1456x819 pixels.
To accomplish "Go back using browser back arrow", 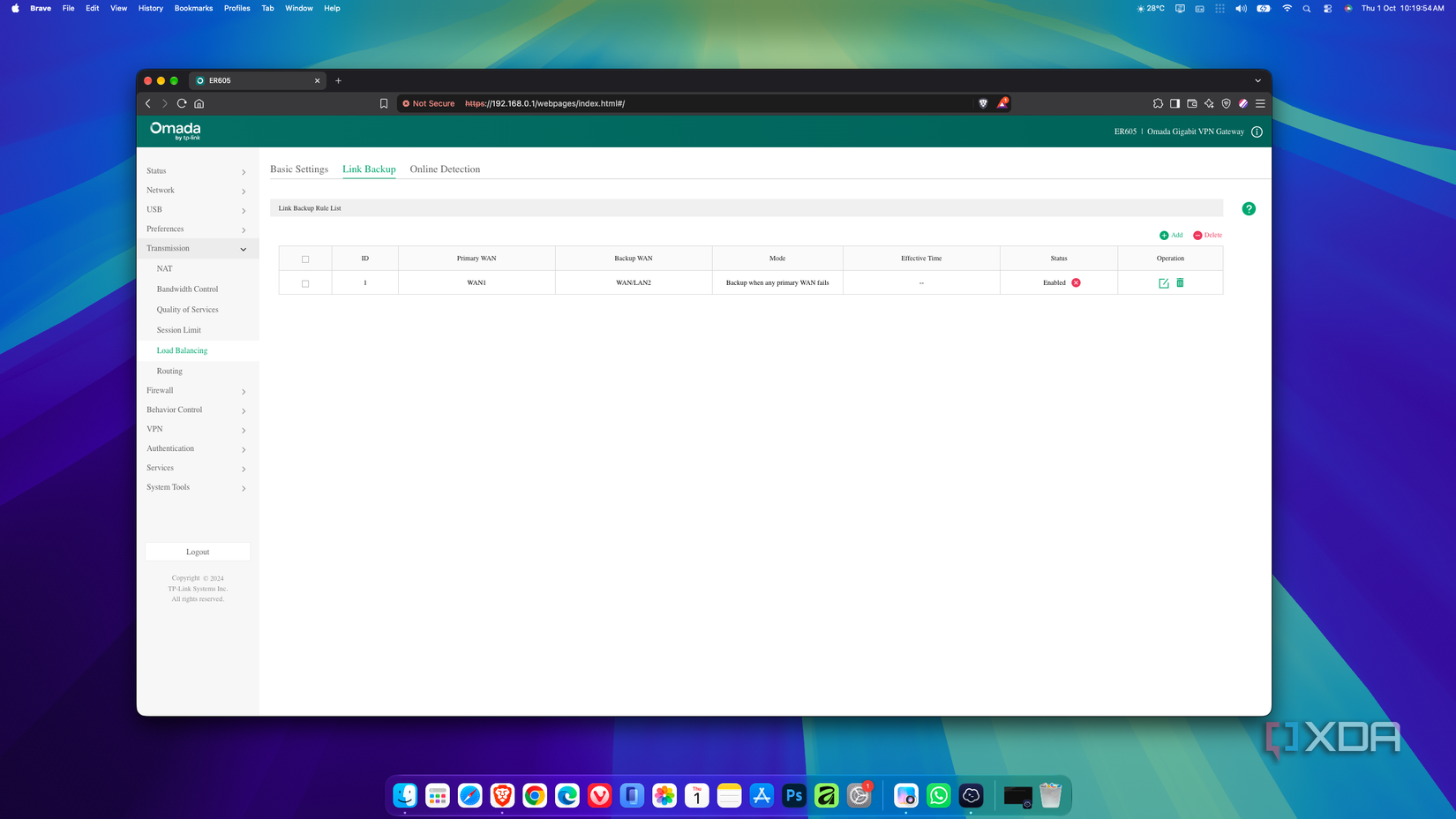I will coord(148,103).
